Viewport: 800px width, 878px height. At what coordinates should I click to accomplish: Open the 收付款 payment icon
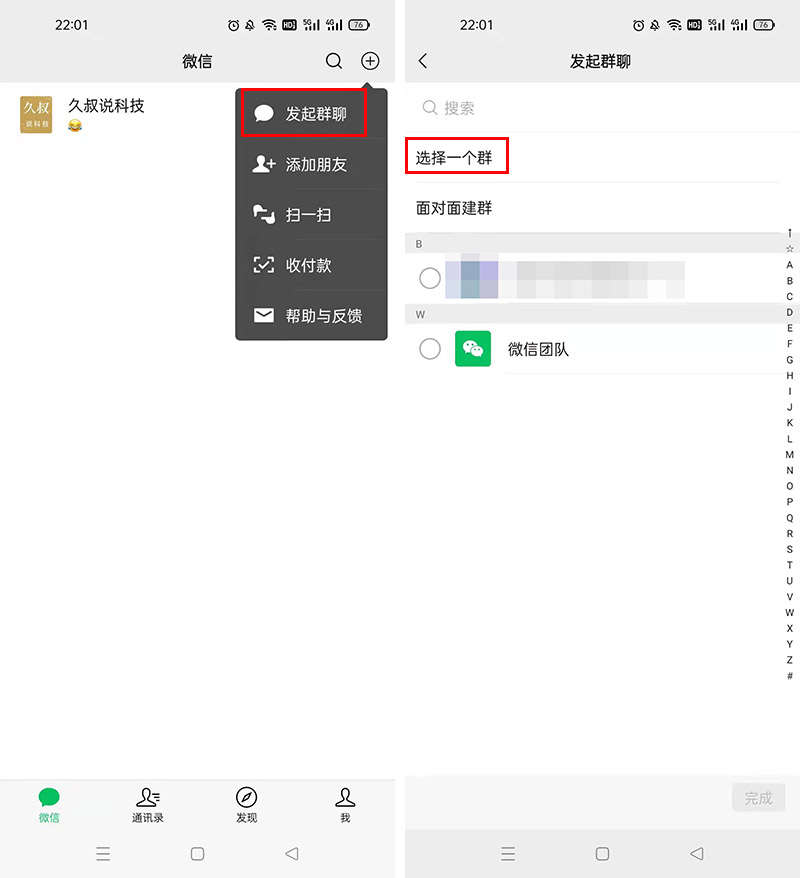(262, 265)
